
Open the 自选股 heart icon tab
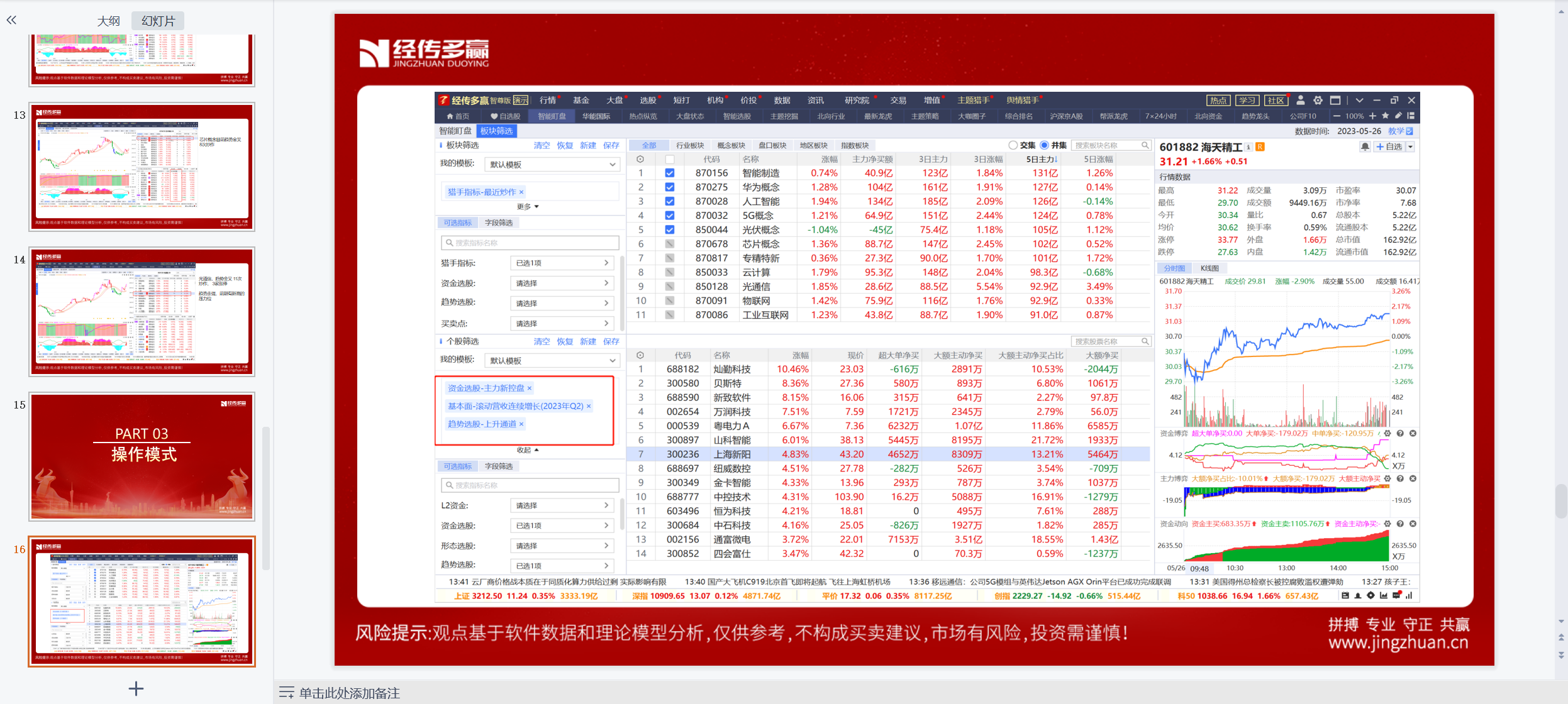pyautogui.click(x=505, y=116)
